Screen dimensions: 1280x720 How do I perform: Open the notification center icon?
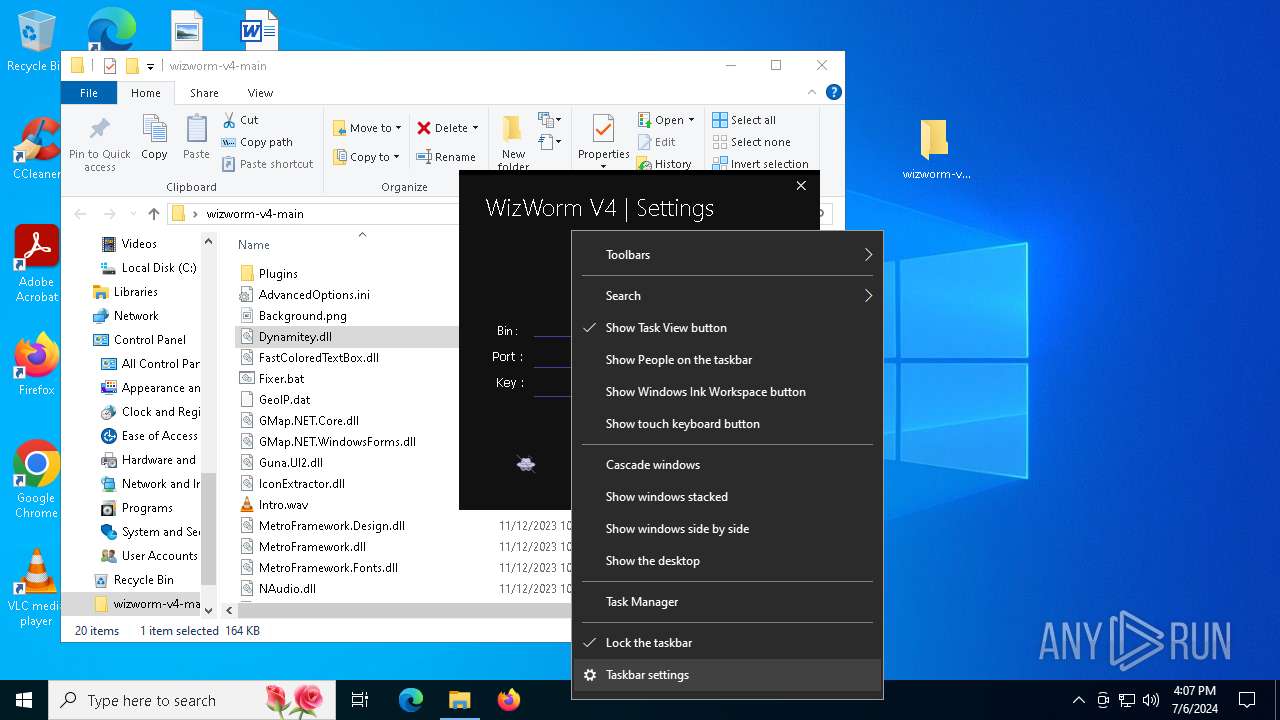[x=1247, y=700]
